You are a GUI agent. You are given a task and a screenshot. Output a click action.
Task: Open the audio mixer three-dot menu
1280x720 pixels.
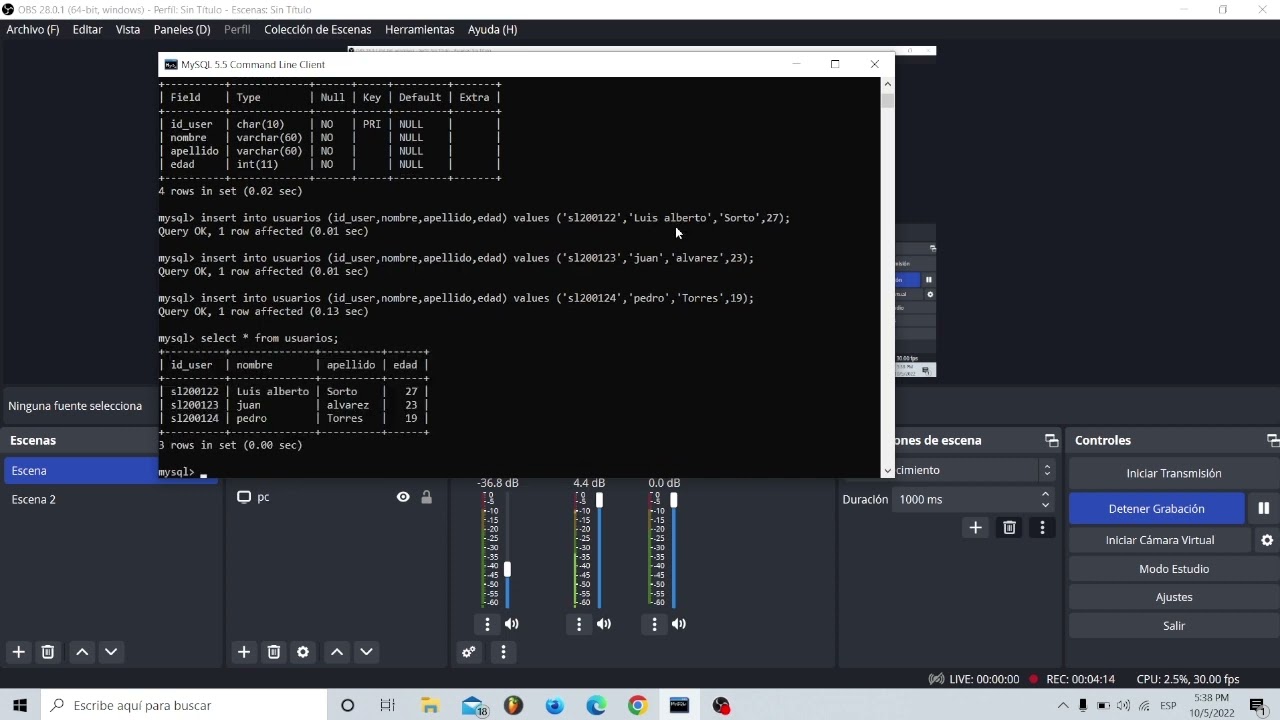[503, 652]
